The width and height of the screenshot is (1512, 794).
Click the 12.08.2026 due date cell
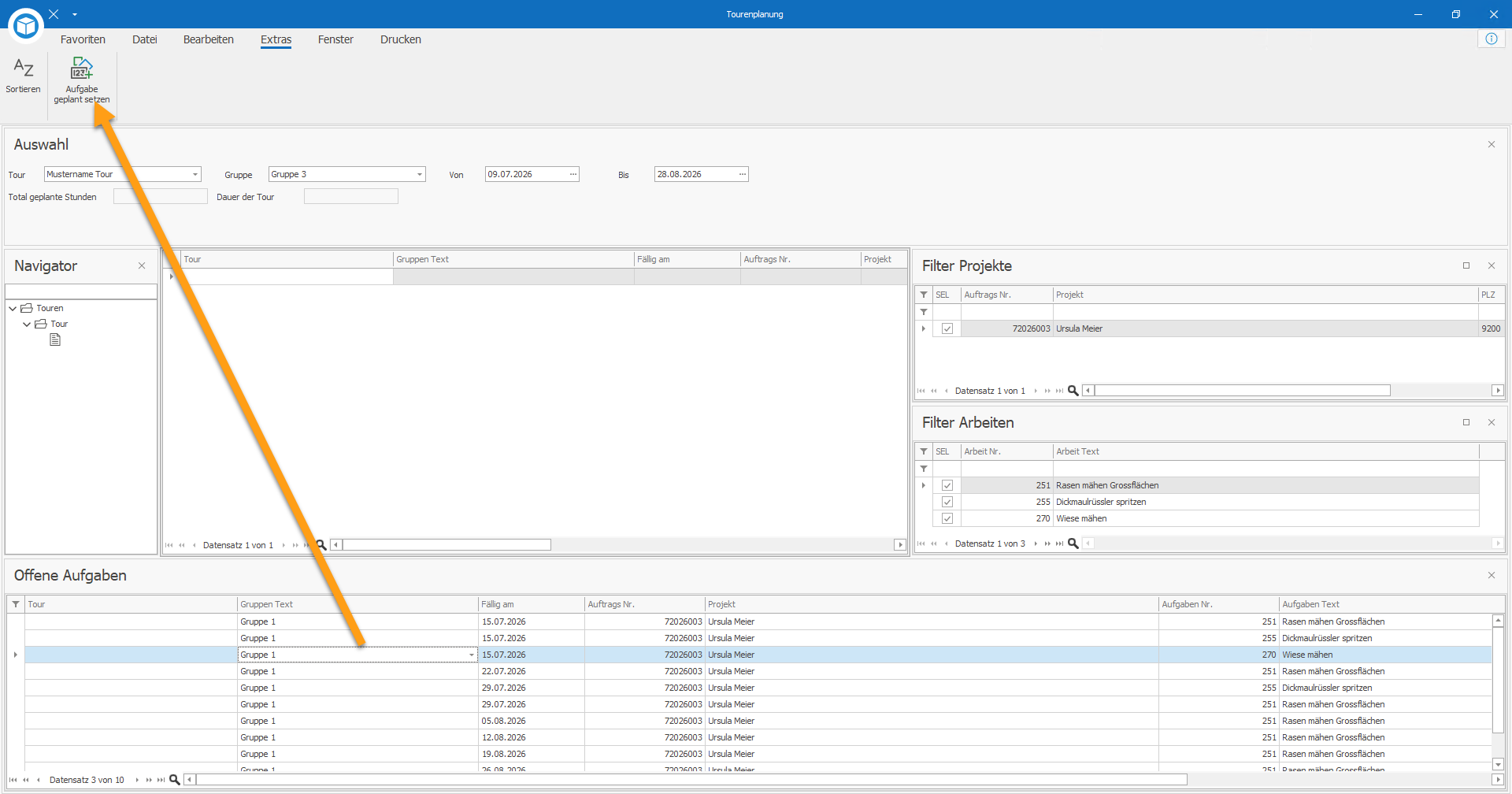tap(532, 737)
